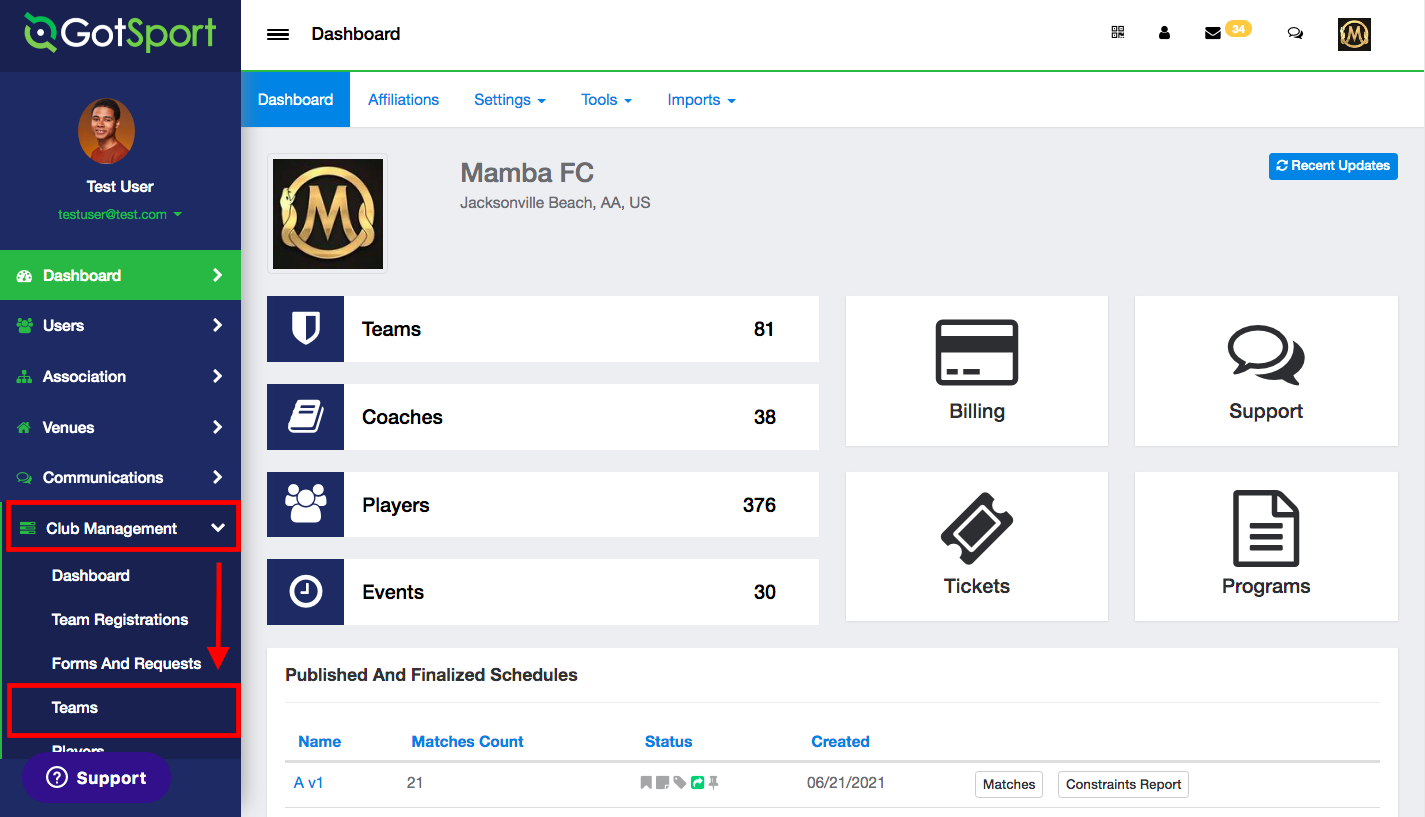Click the Club Management list icon
1425x817 pixels.
pos(28,528)
